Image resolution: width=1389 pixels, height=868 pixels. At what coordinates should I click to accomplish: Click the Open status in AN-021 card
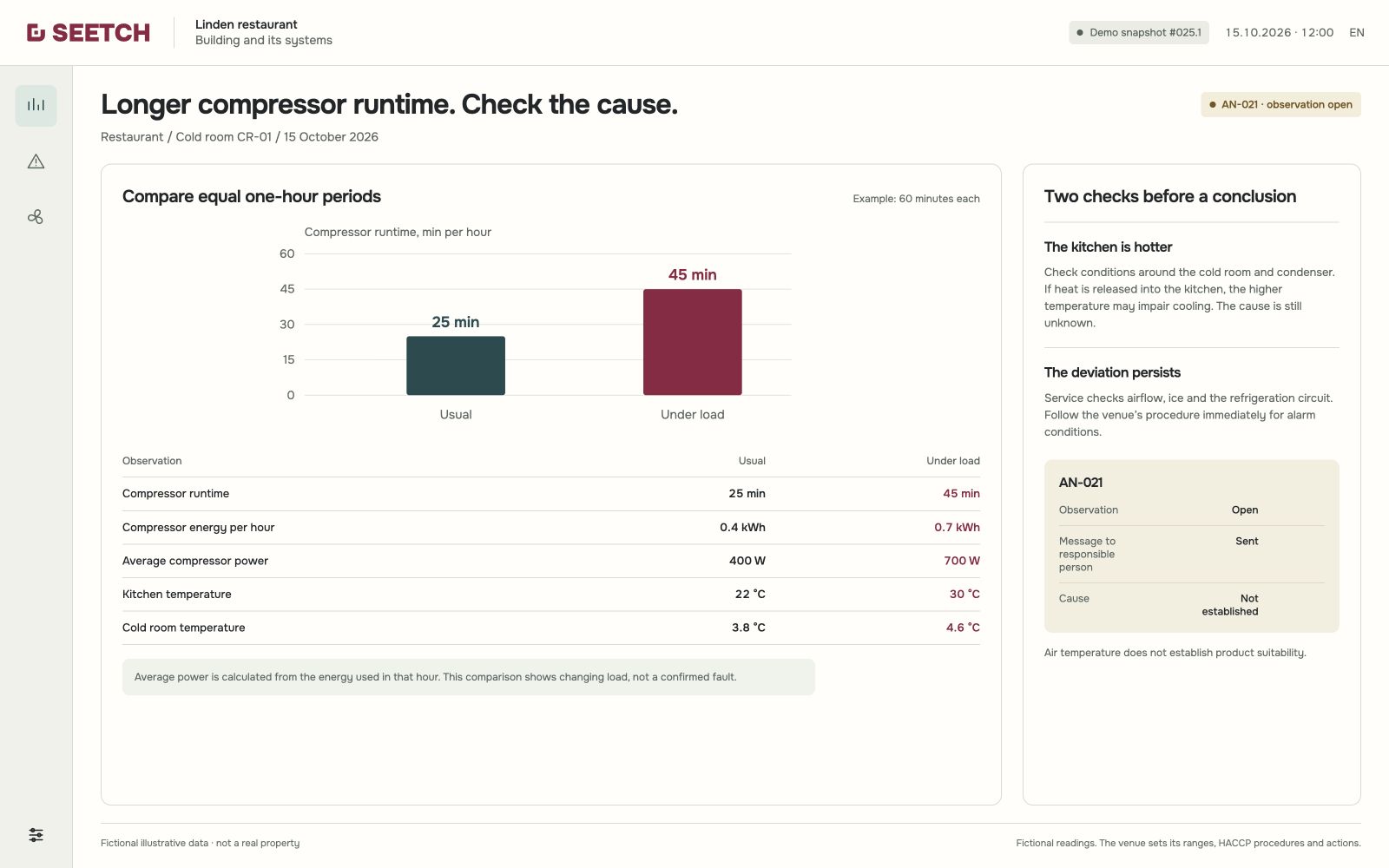1245,510
